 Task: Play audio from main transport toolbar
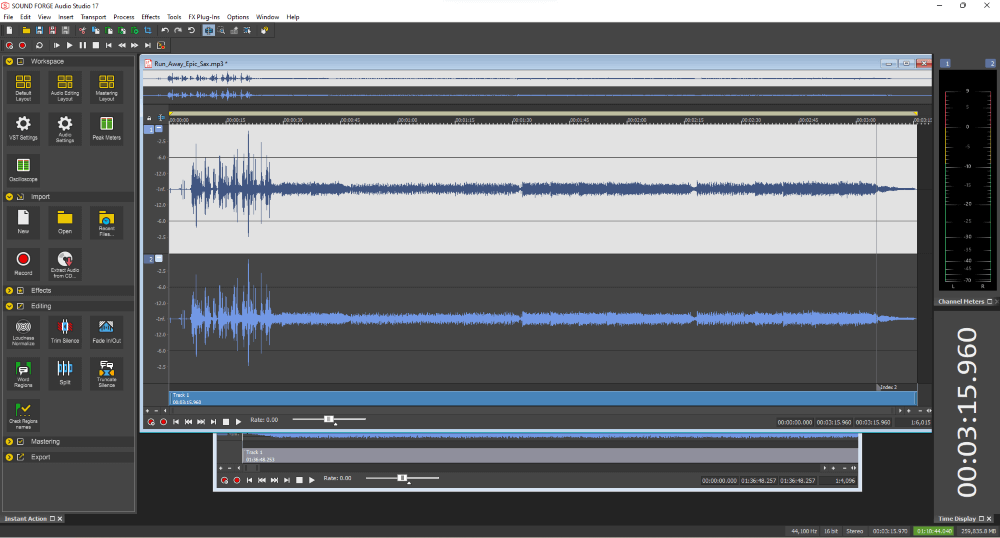pyautogui.click(x=70, y=45)
